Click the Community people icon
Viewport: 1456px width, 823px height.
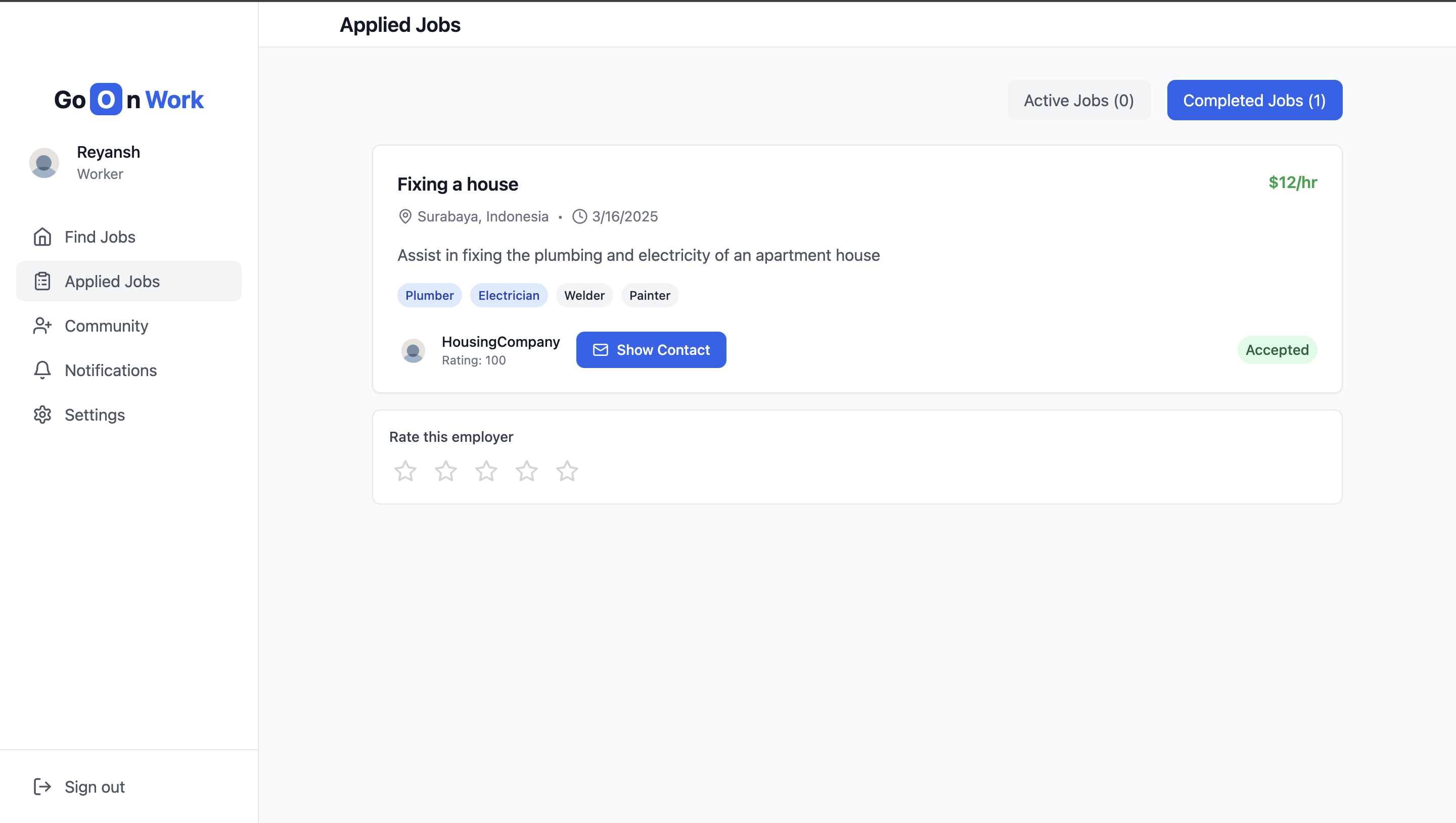[42, 326]
